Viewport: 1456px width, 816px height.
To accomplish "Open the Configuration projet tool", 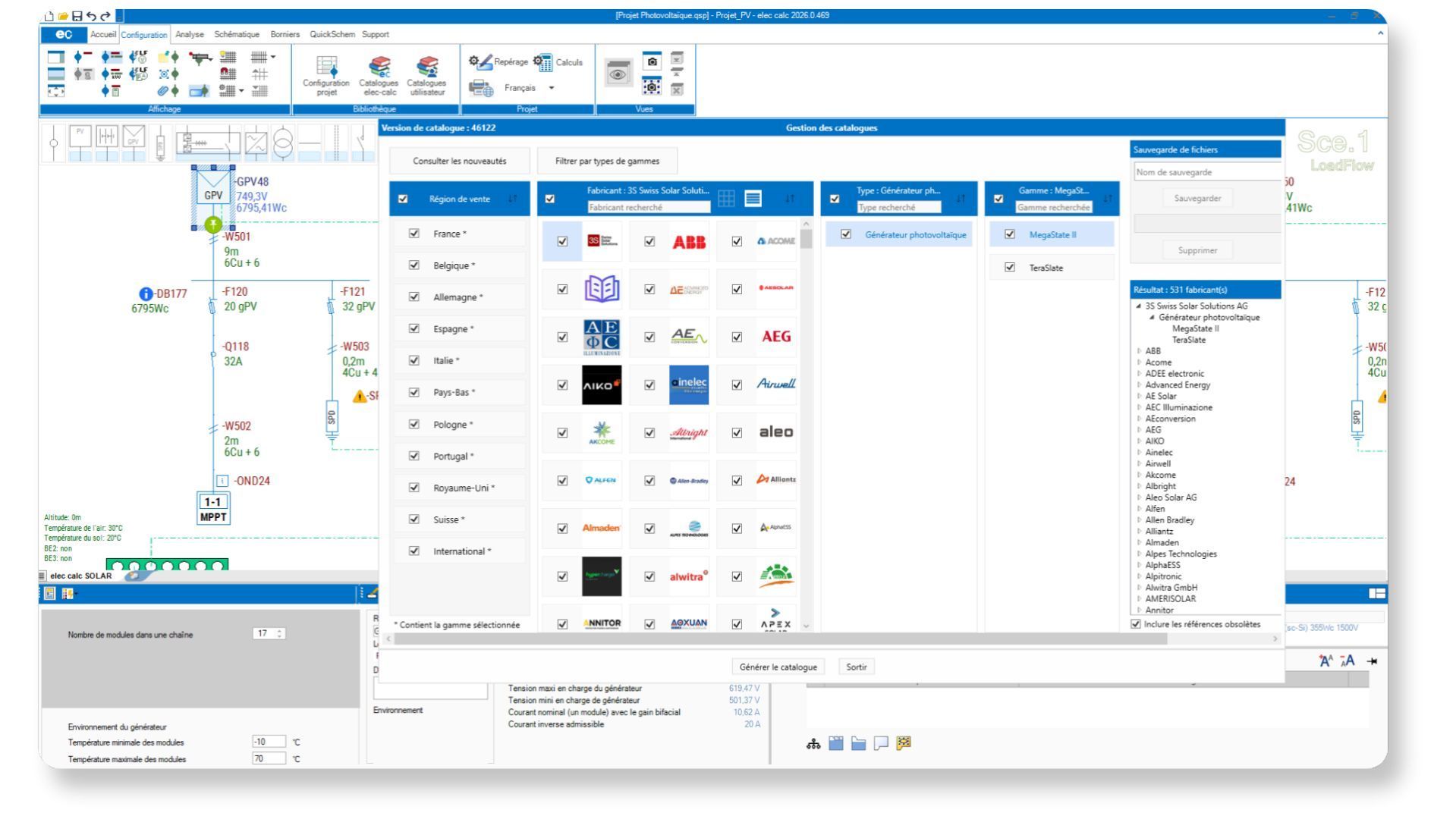I will coord(326,75).
